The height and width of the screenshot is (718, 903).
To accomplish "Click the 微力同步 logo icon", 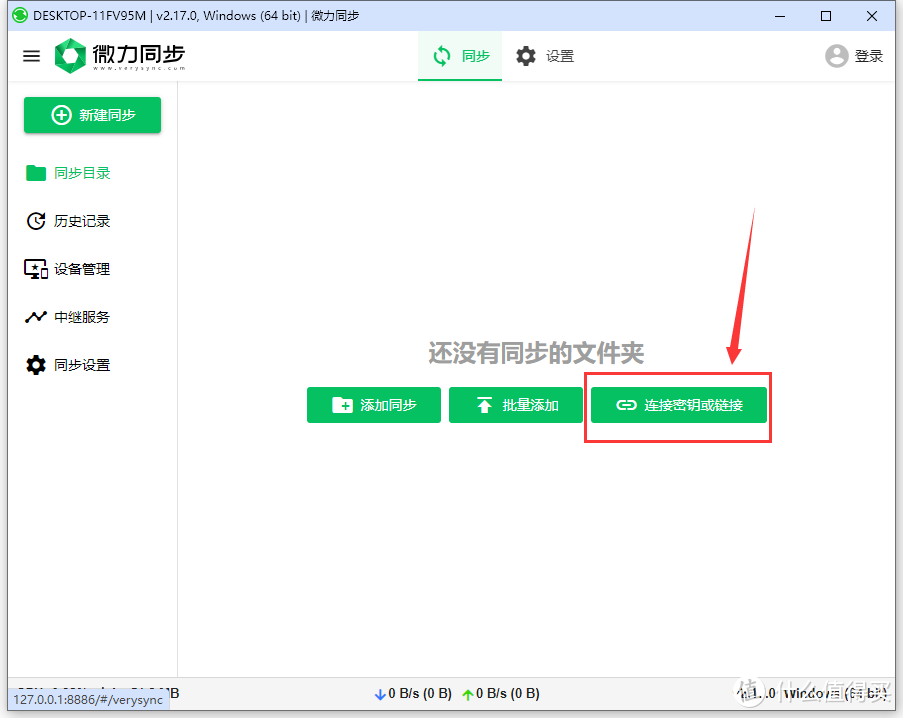I will (69, 56).
